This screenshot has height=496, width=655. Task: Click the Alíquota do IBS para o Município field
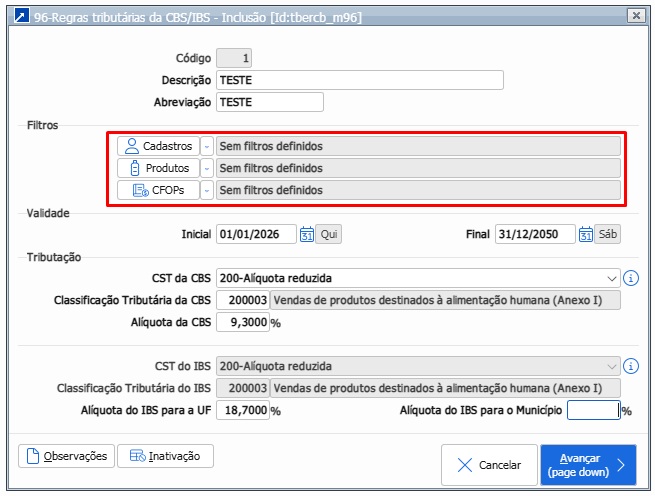[593, 410]
